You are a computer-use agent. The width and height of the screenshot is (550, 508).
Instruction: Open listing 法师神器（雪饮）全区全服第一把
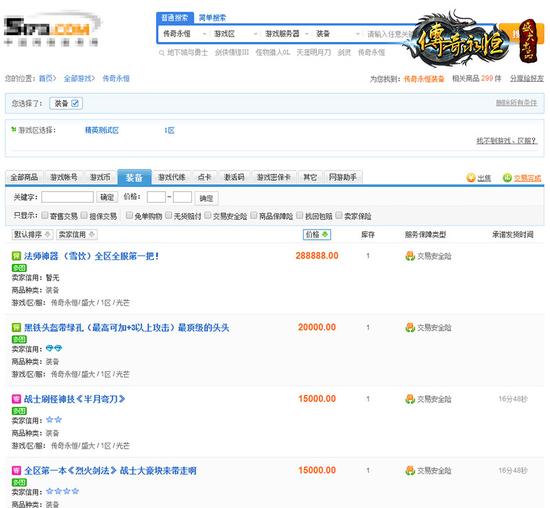(91, 256)
